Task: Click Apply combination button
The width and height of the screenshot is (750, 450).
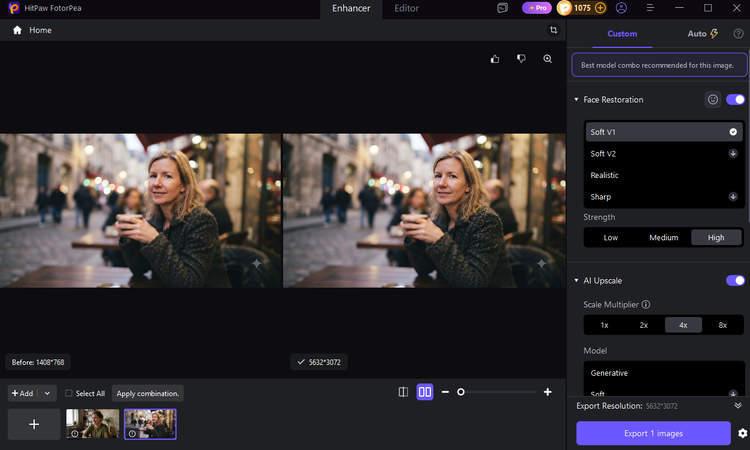Action: pyautogui.click(x=148, y=393)
